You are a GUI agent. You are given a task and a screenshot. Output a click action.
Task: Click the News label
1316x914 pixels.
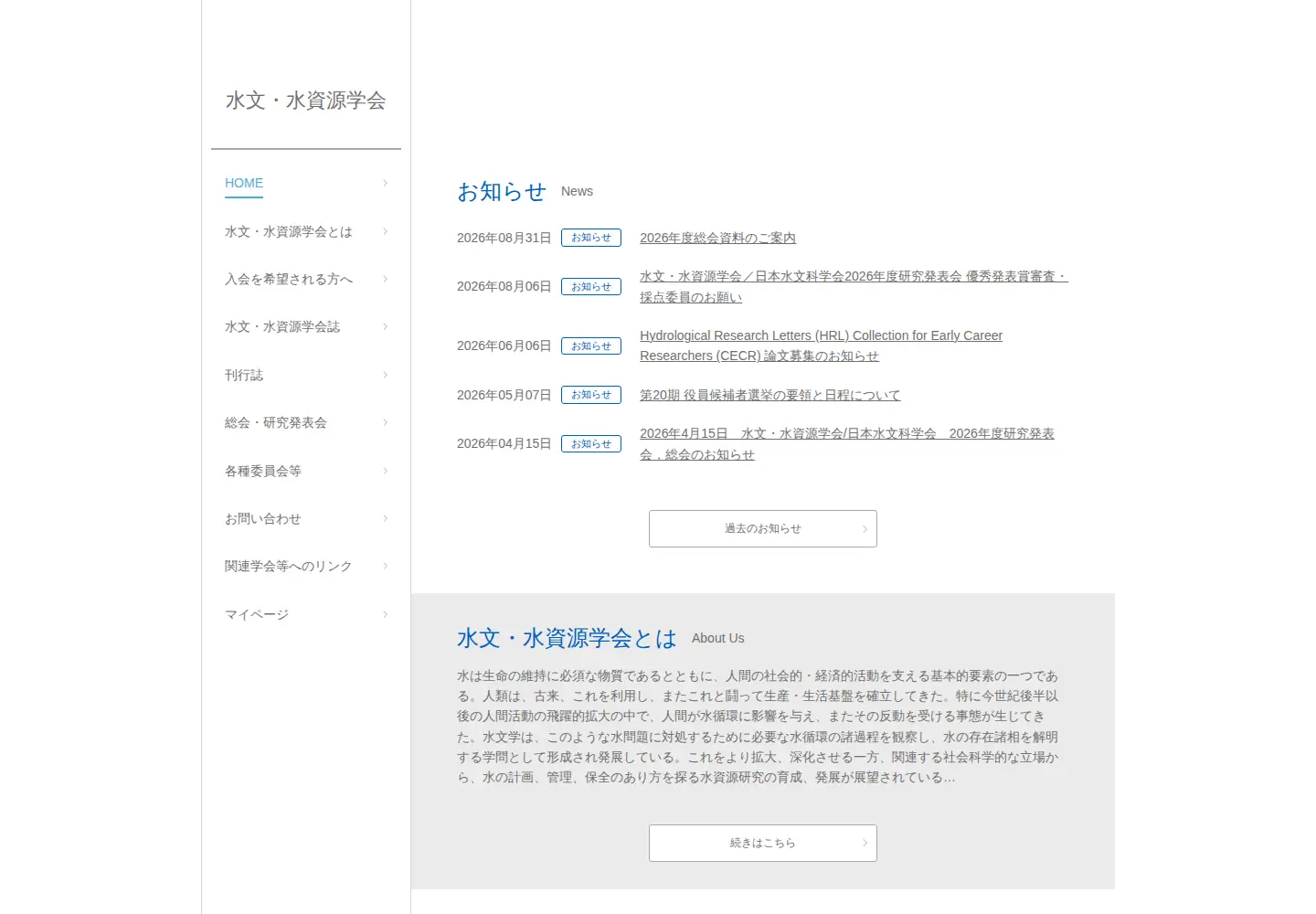point(577,191)
